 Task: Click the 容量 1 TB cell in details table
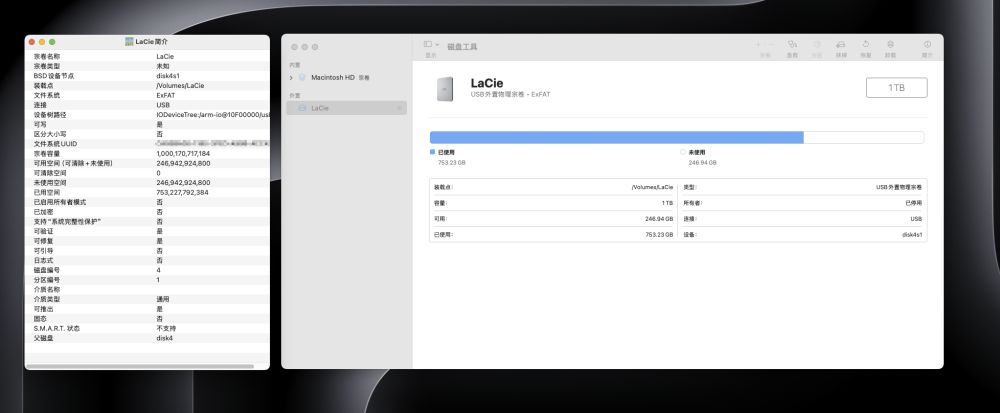point(553,203)
